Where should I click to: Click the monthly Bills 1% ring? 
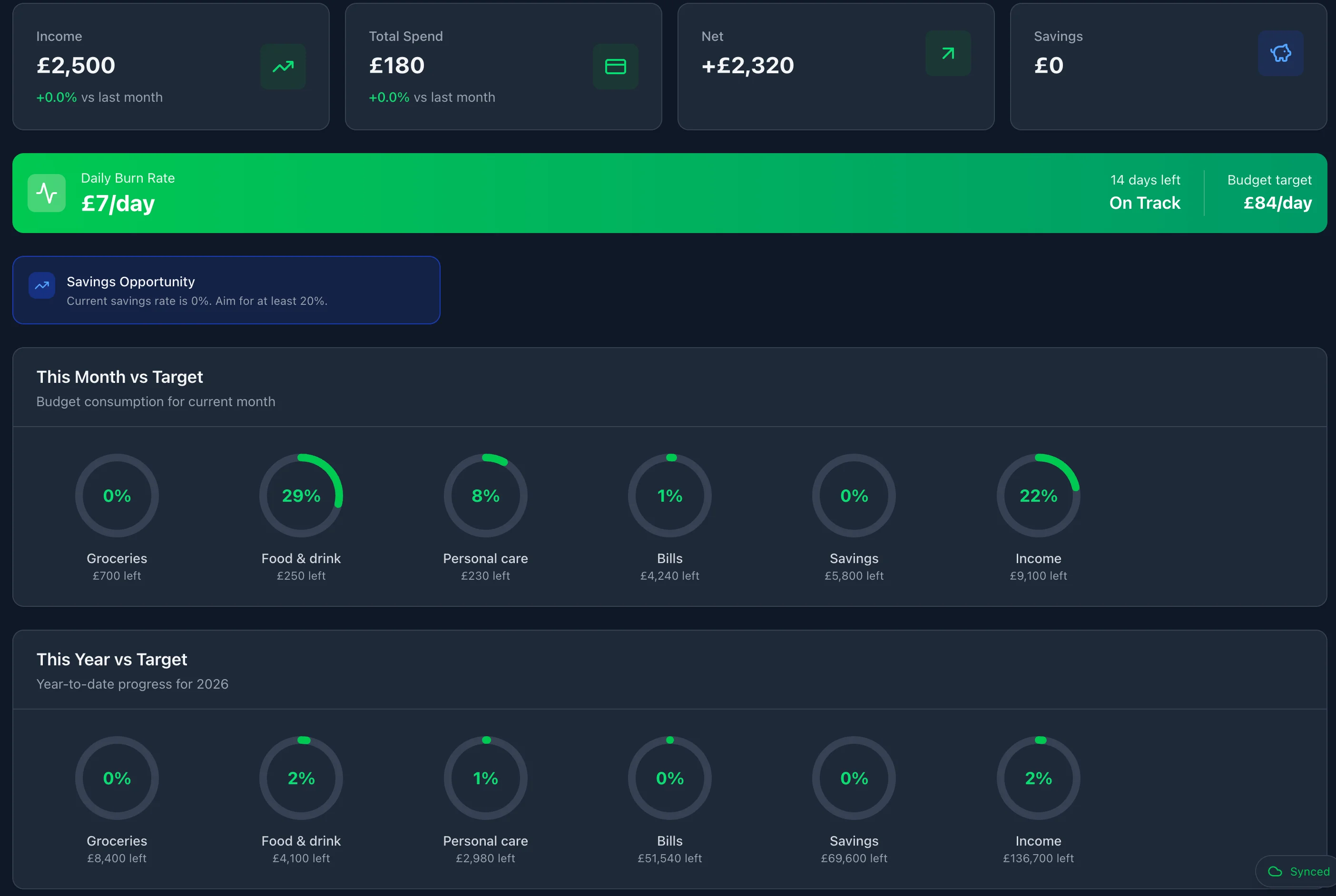point(669,496)
